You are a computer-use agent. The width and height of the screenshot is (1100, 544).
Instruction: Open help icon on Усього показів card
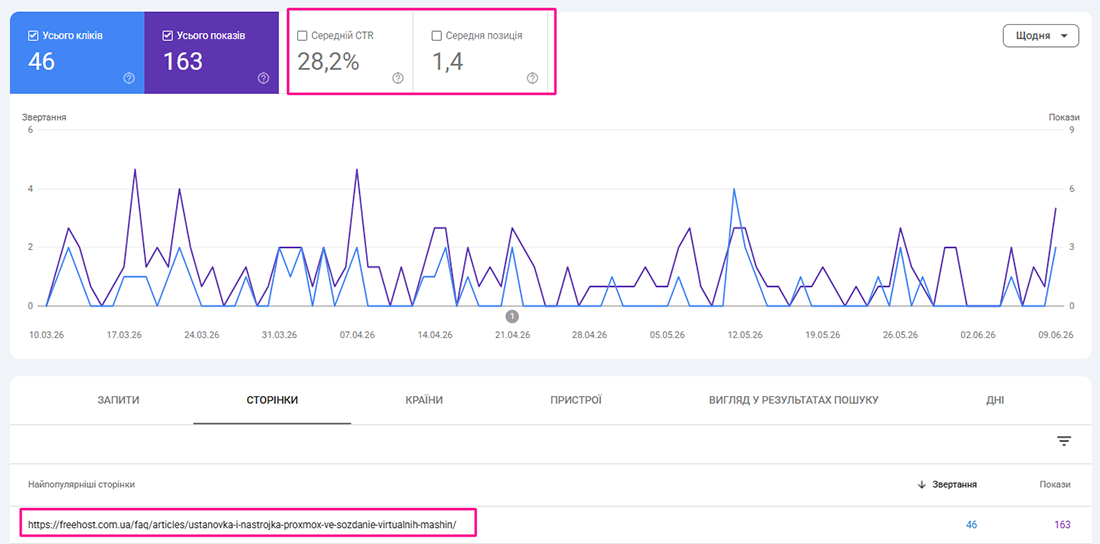263,78
